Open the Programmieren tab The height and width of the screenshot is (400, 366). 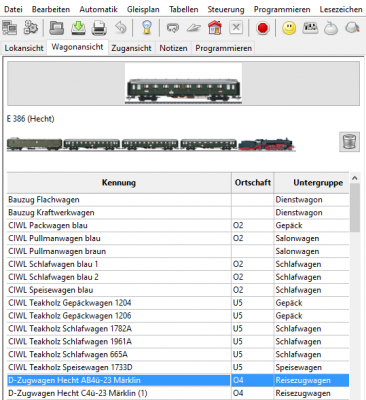click(223, 48)
